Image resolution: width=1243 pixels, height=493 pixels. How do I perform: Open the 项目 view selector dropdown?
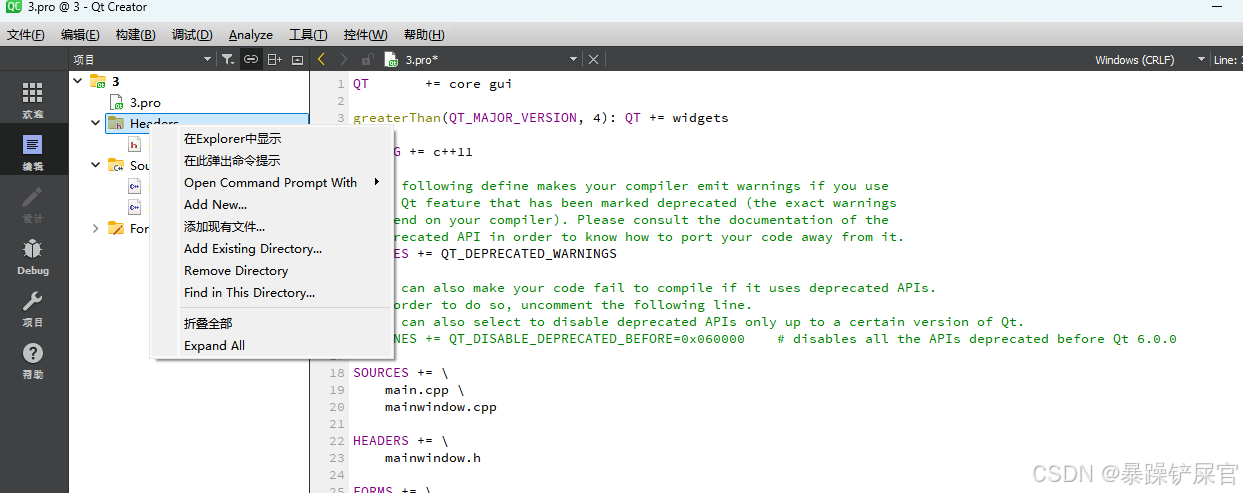(x=143, y=60)
